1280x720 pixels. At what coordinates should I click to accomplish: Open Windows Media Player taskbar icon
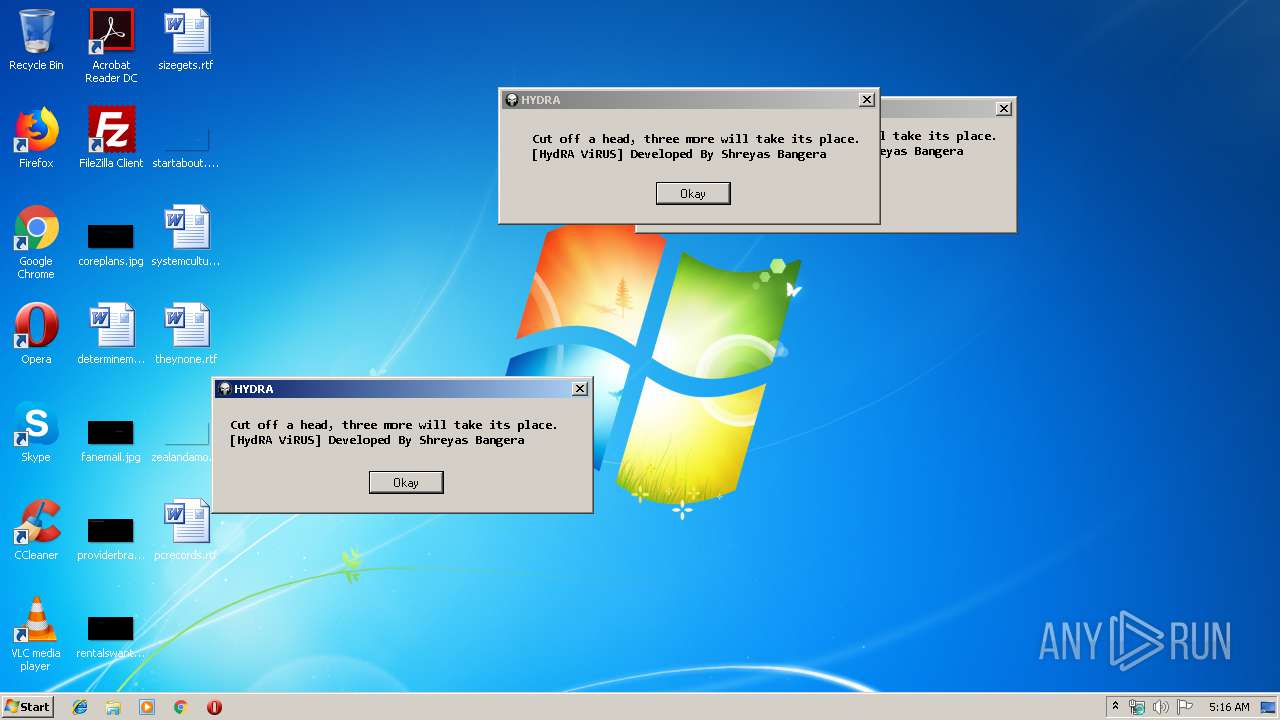tap(147, 707)
